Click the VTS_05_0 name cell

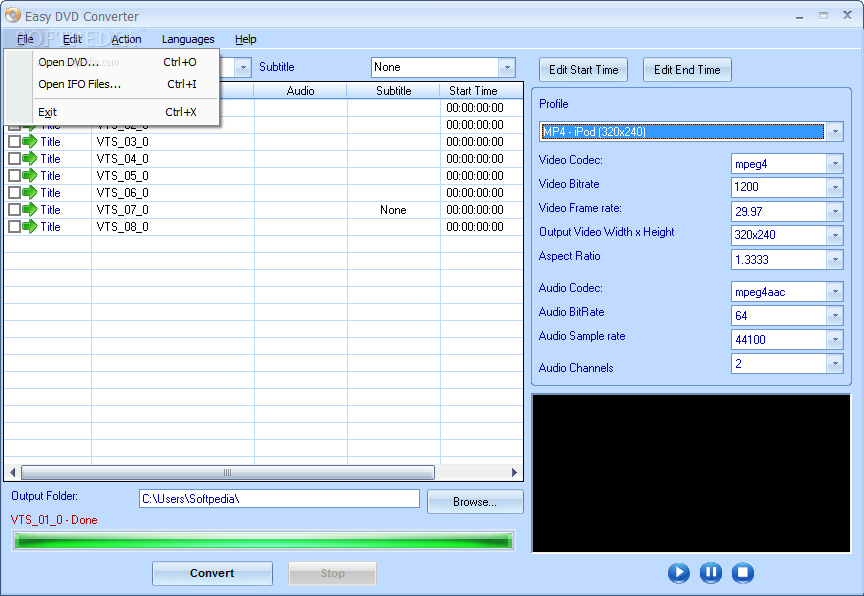(172, 176)
